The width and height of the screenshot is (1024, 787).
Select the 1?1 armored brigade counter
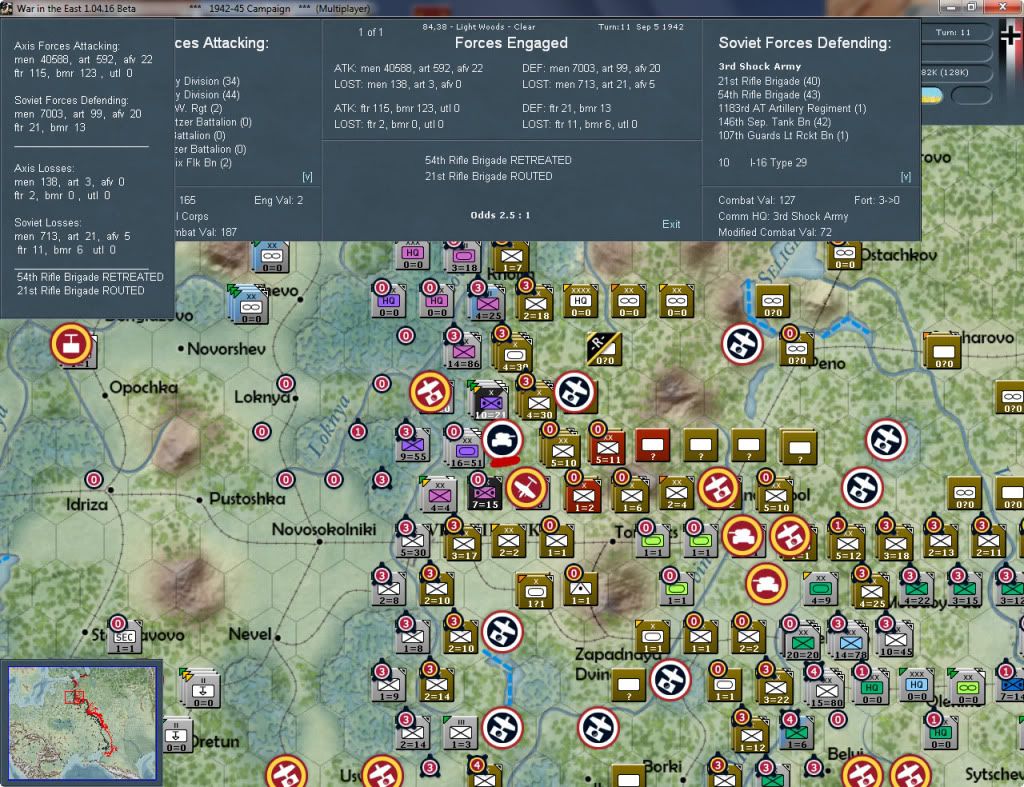536,592
